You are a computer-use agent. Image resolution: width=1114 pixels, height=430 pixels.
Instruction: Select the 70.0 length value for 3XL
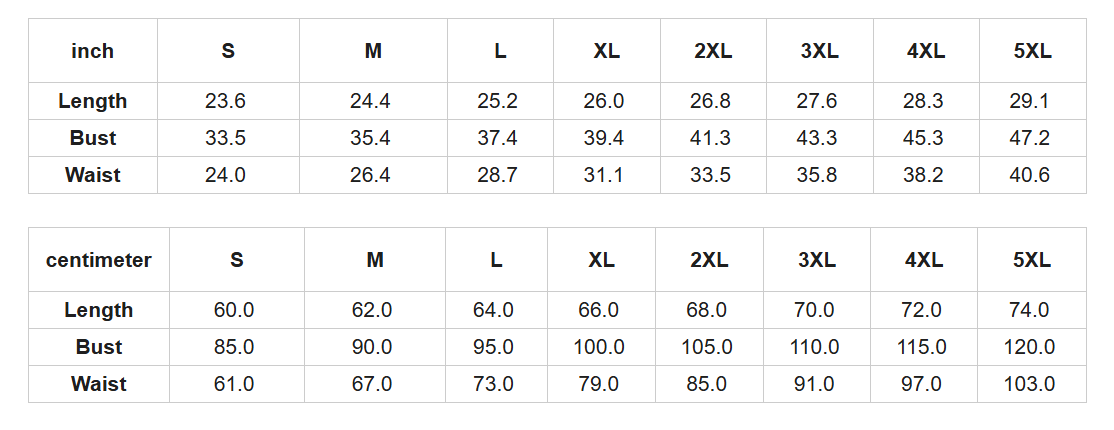(x=815, y=310)
